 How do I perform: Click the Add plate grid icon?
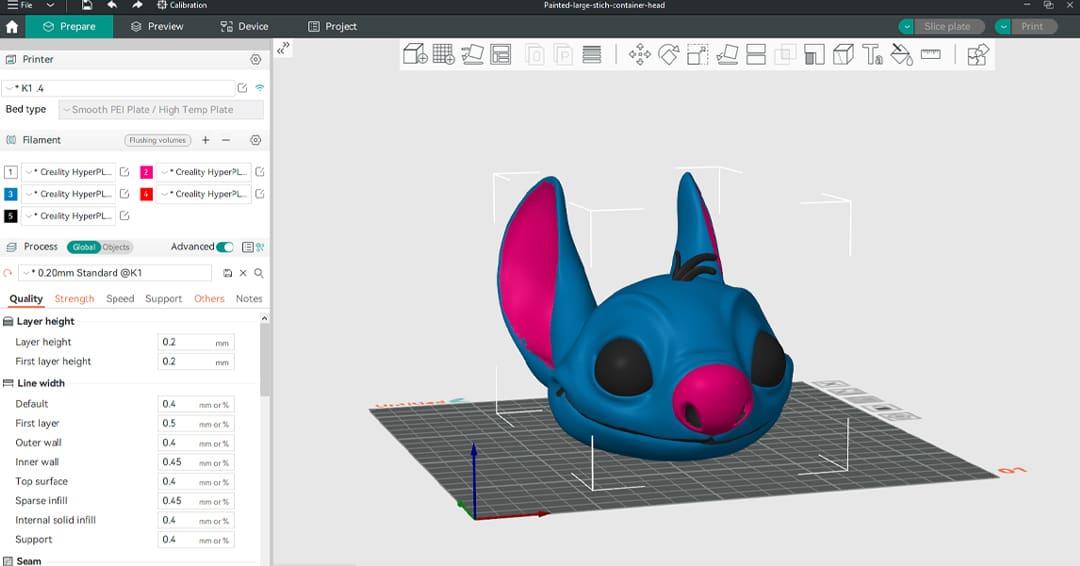pos(444,54)
